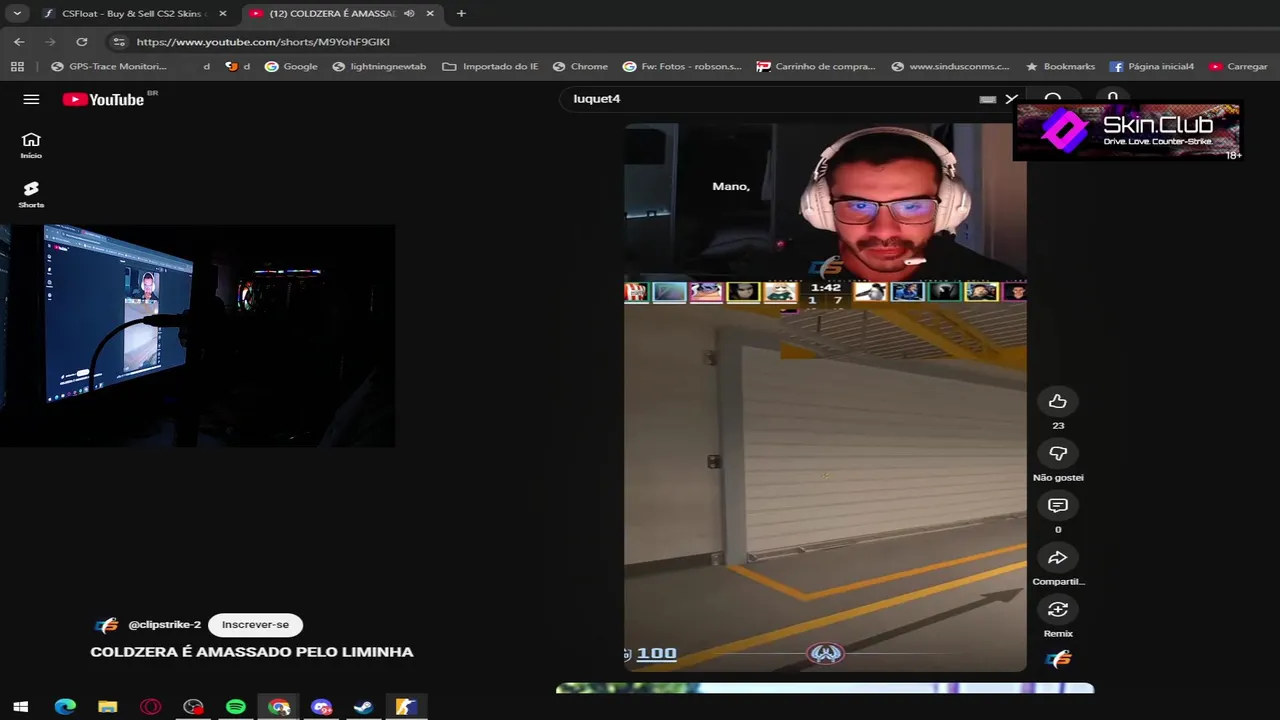Open the on-screen keyboard in search box

[987, 99]
